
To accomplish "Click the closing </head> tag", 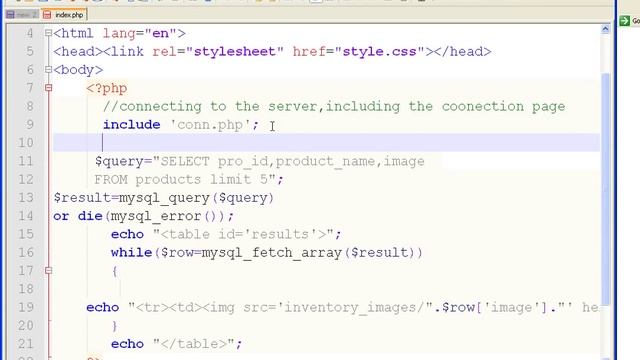I will (462, 52).
